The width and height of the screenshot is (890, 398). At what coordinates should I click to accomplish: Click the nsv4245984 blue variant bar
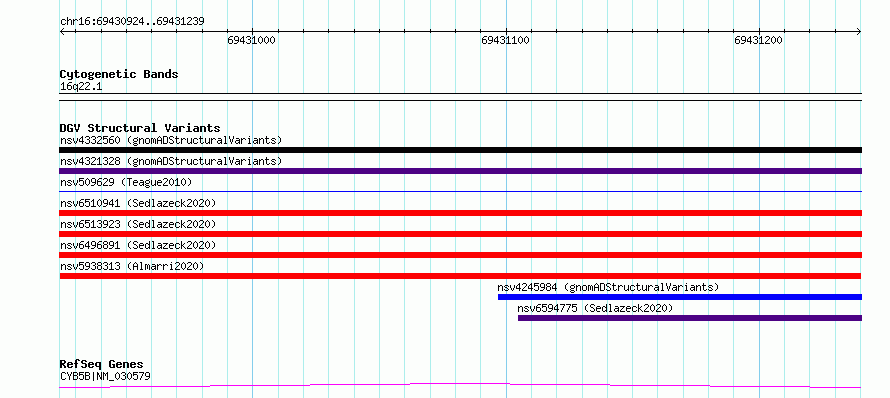(679, 297)
